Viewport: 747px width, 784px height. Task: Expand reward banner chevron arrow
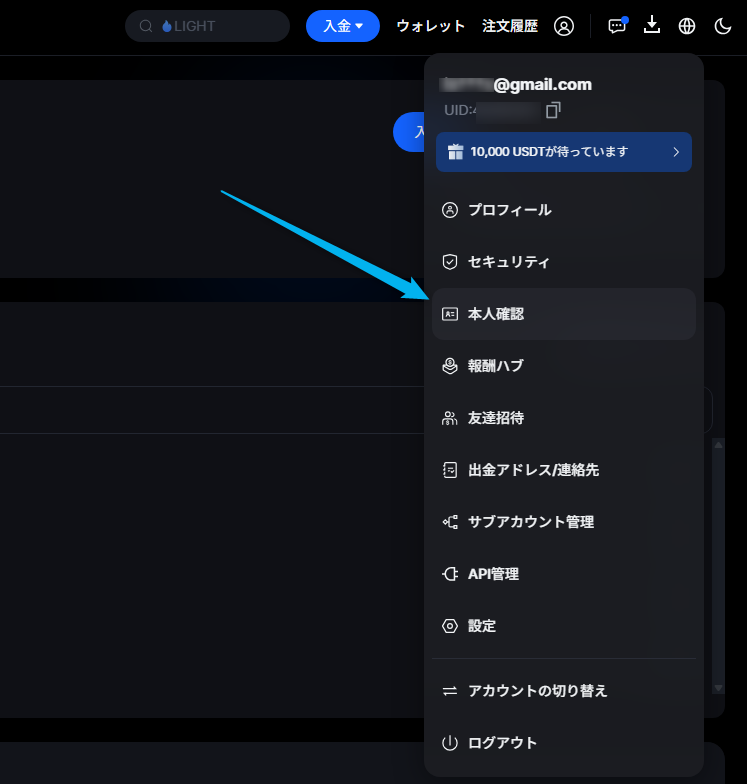(676, 152)
